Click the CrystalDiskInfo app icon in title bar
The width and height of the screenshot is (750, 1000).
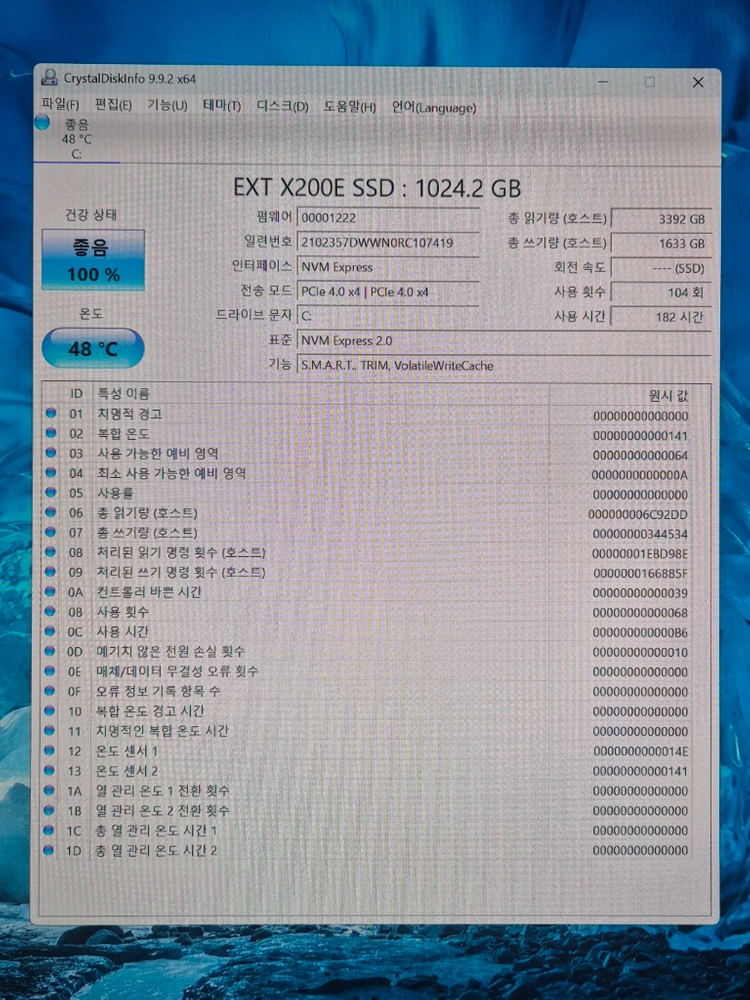(x=48, y=78)
